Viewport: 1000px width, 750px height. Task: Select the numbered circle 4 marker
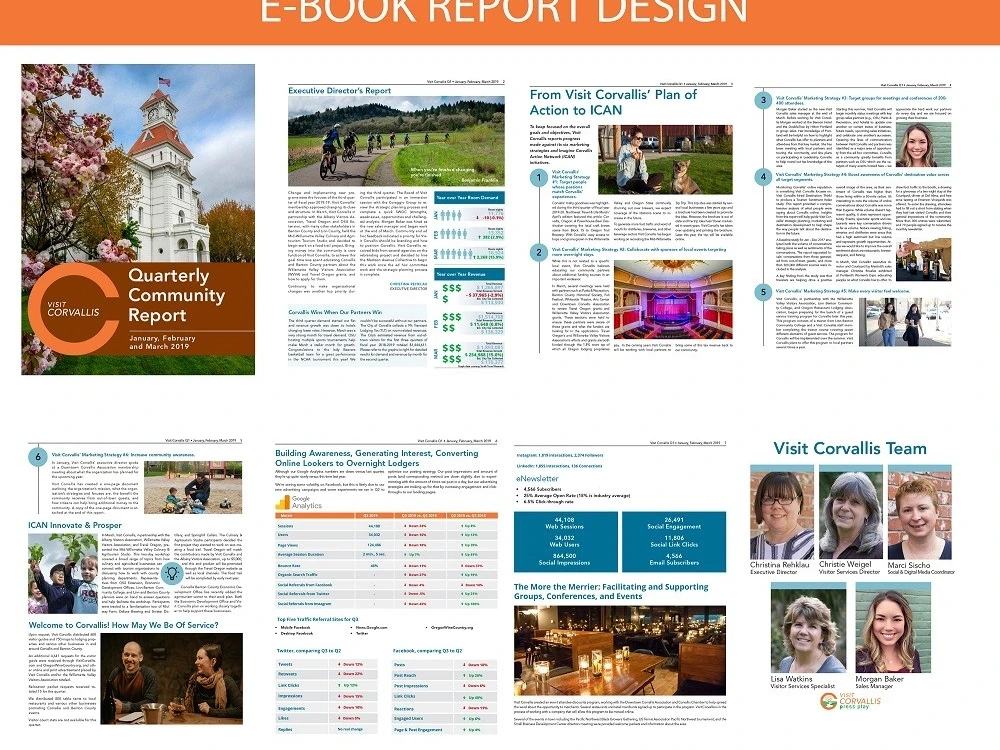pyautogui.click(x=763, y=177)
